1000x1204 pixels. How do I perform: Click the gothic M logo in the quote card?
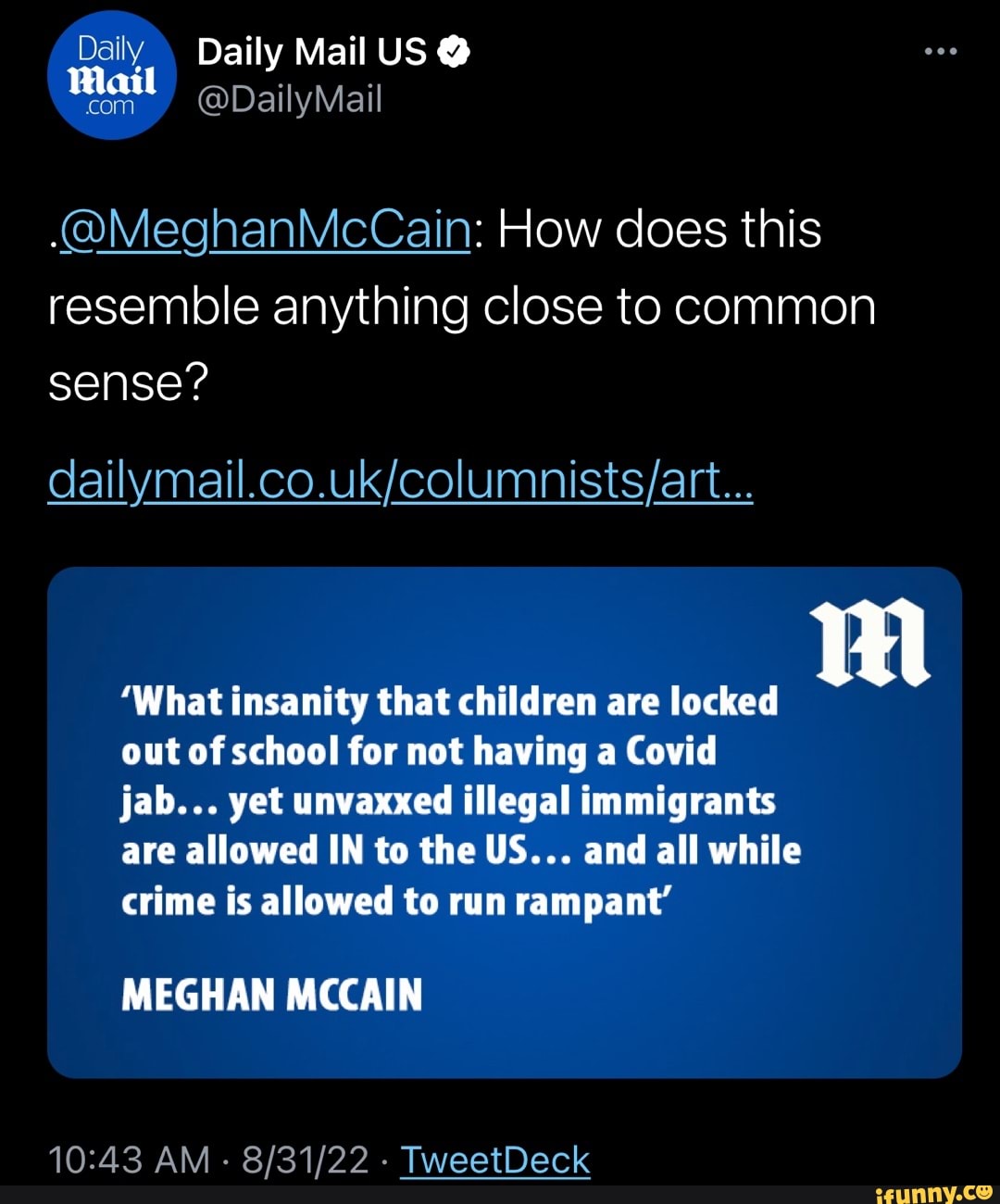point(872,643)
